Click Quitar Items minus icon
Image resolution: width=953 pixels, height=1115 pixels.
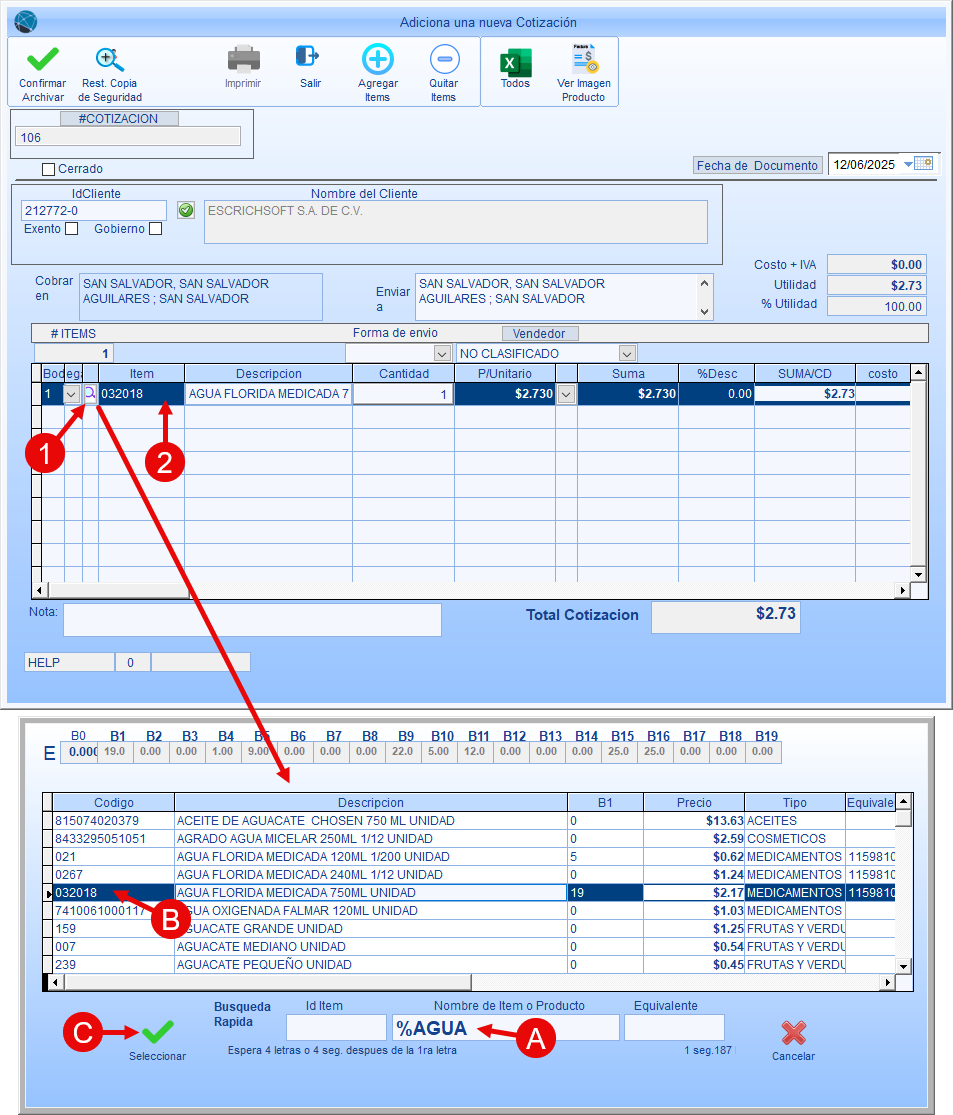point(444,59)
